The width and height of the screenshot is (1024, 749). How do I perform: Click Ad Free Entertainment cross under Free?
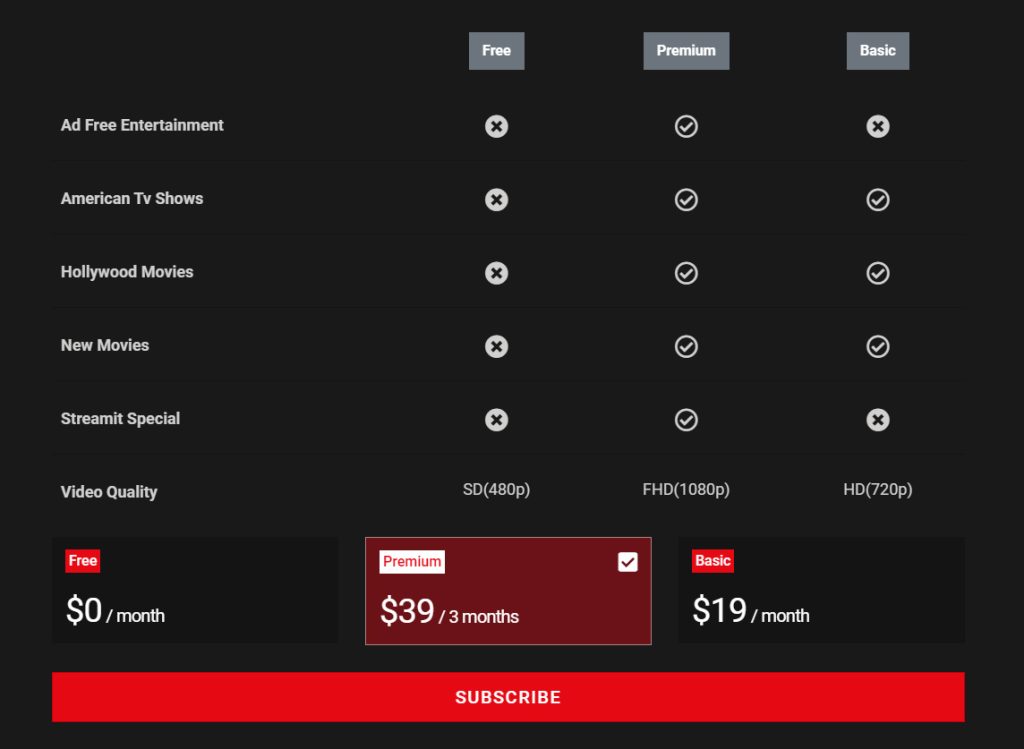(496, 126)
